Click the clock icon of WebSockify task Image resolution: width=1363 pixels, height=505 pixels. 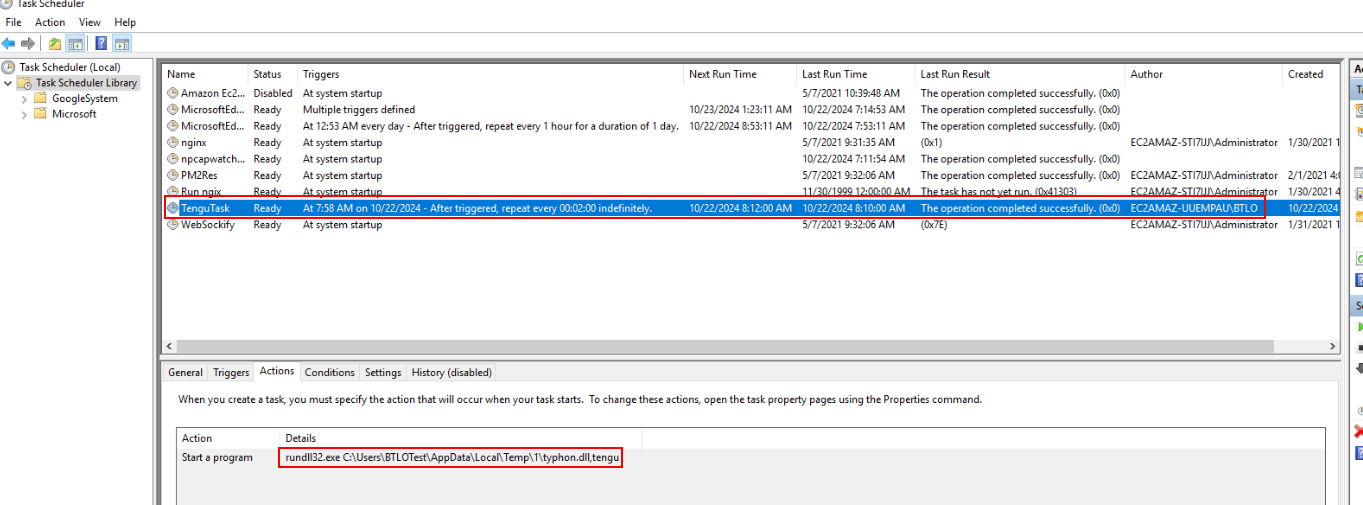[173, 225]
